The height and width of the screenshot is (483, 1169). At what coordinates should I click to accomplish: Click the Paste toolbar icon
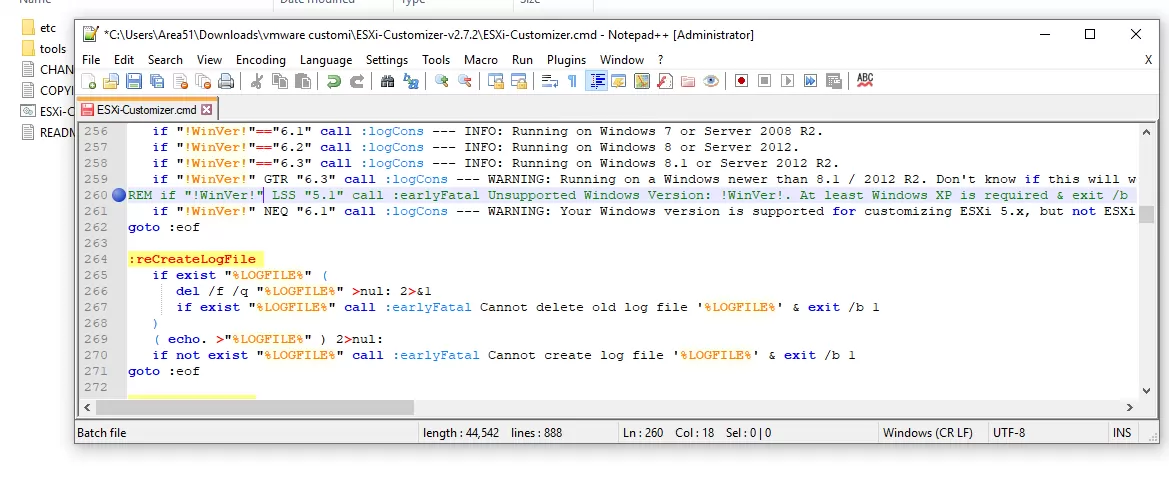pos(303,81)
